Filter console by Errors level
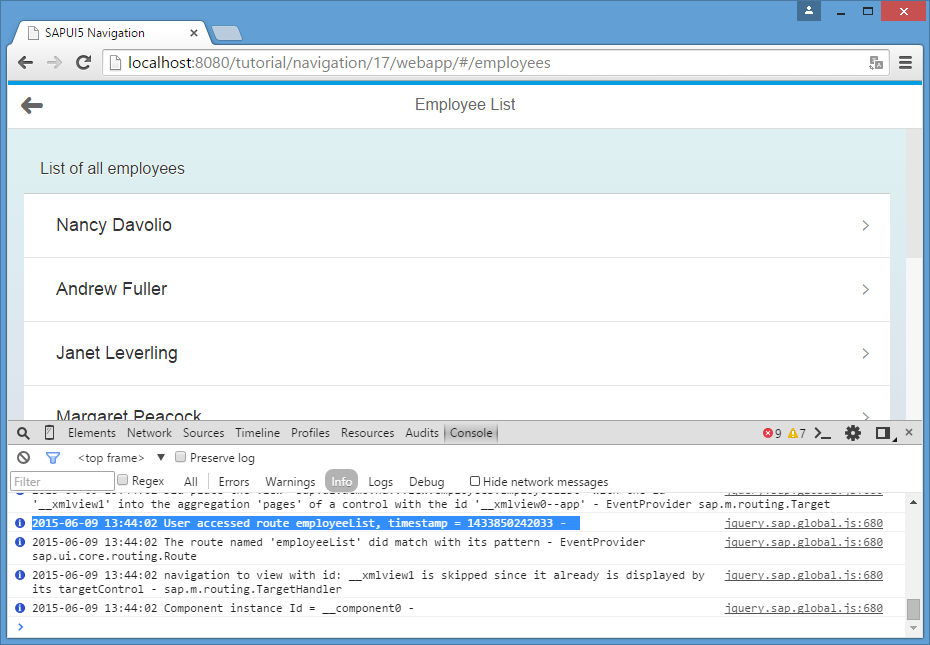930x645 pixels. point(234,482)
